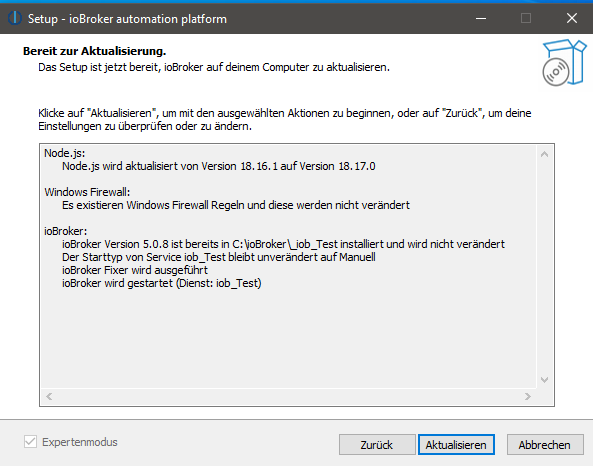Click the 'Das Setup ist jetzt bereit' subtitle
This screenshot has width=593, height=466.
214,67
